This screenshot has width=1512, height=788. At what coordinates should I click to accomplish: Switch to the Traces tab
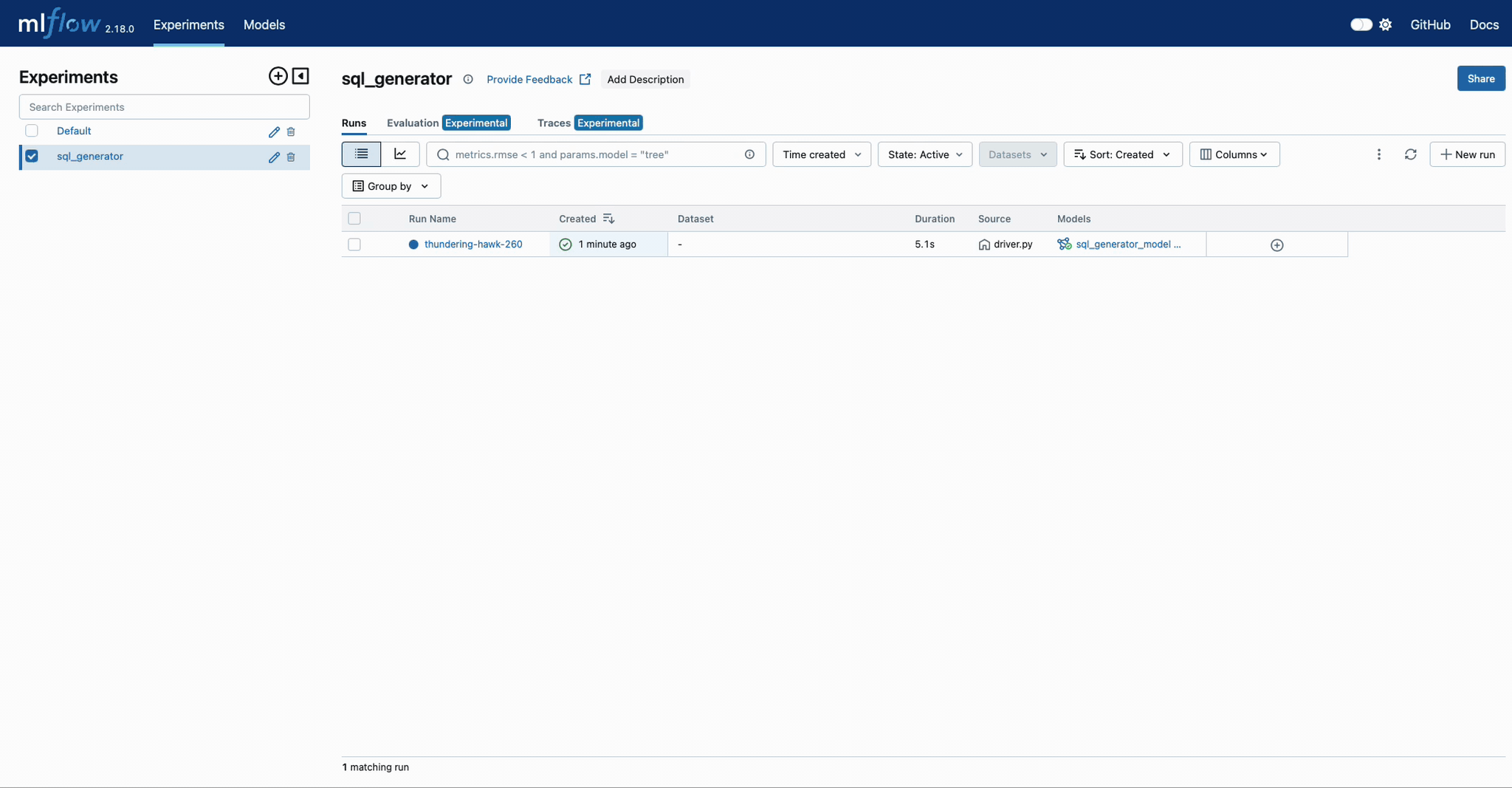(x=554, y=123)
